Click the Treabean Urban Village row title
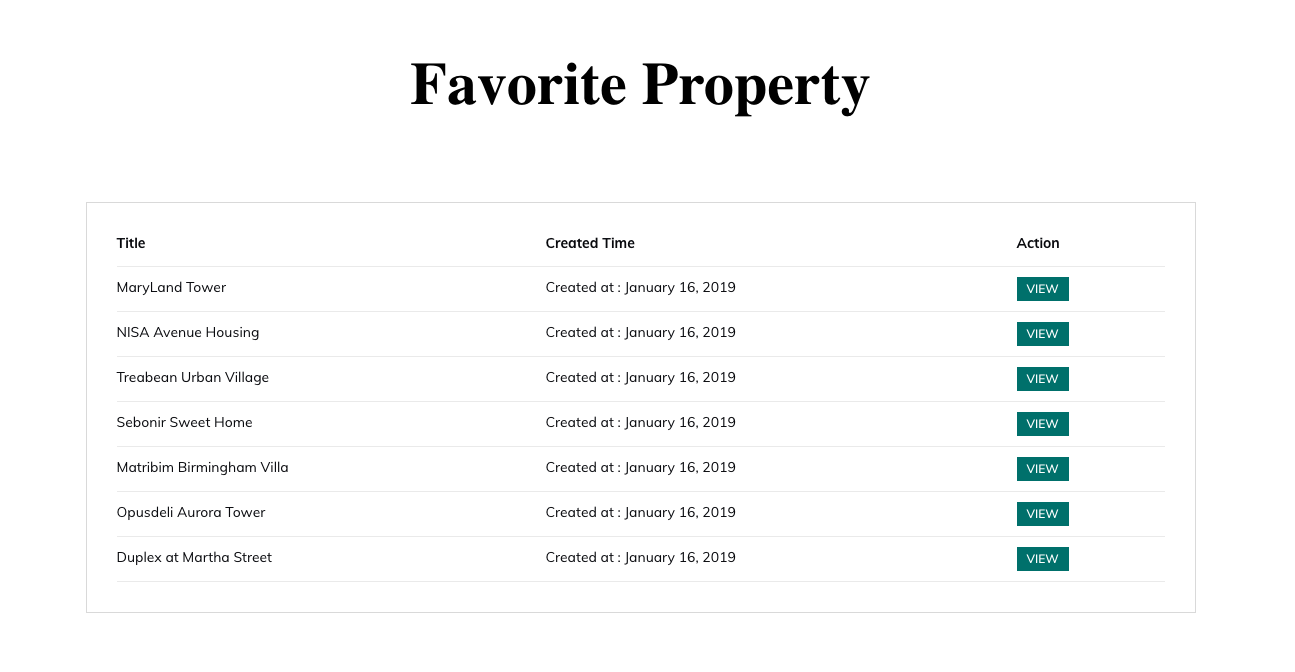Viewport: 1295px width, 672px height. point(193,377)
